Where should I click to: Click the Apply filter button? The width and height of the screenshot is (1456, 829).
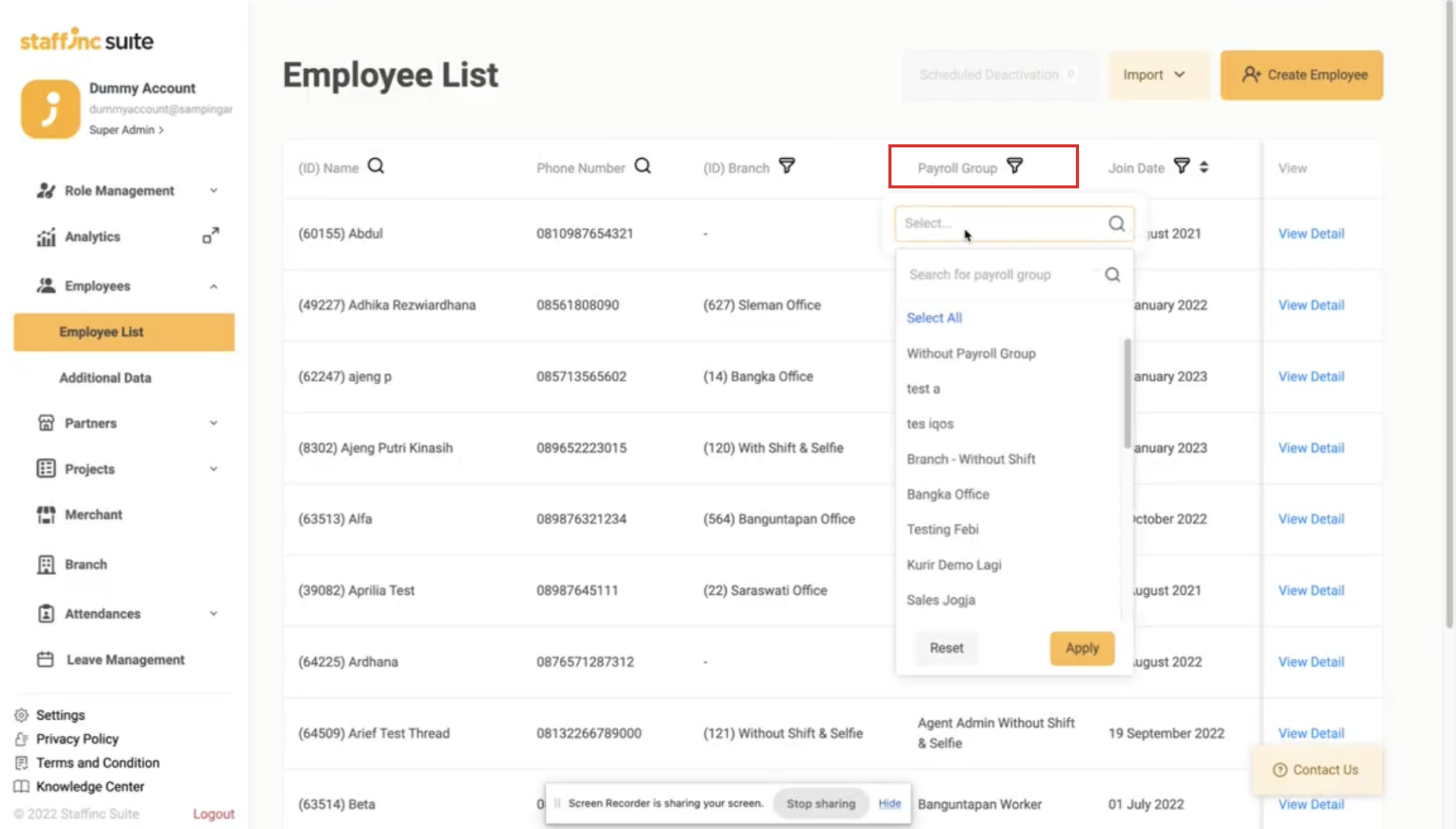(1082, 648)
